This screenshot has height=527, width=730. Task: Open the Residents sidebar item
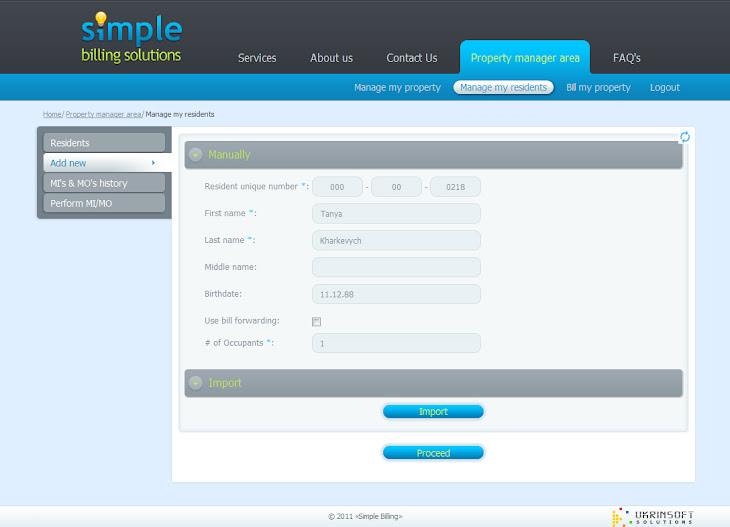click(104, 143)
